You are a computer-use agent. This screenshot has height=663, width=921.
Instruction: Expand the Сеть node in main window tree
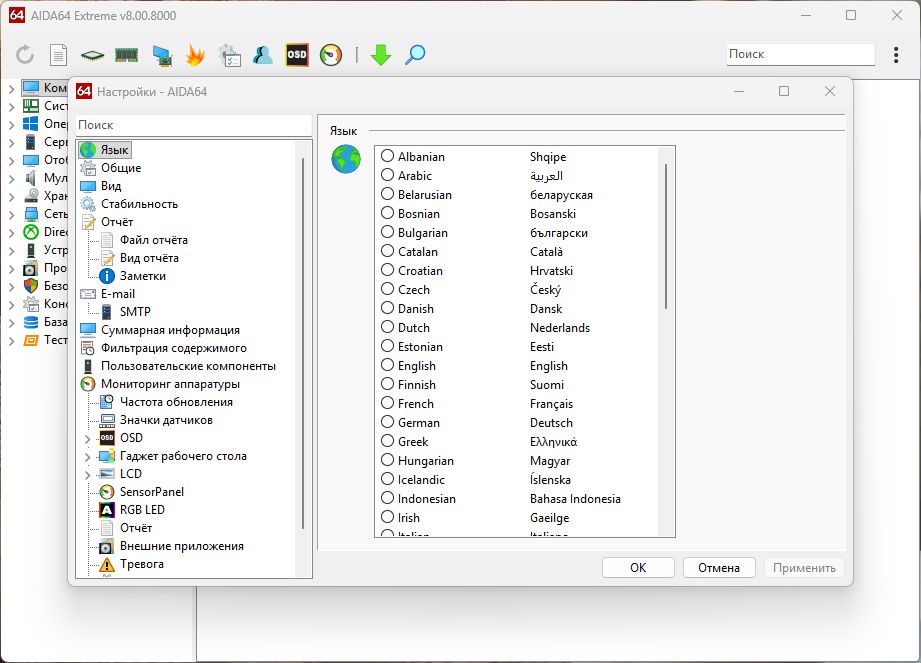pyautogui.click(x=11, y=215)
